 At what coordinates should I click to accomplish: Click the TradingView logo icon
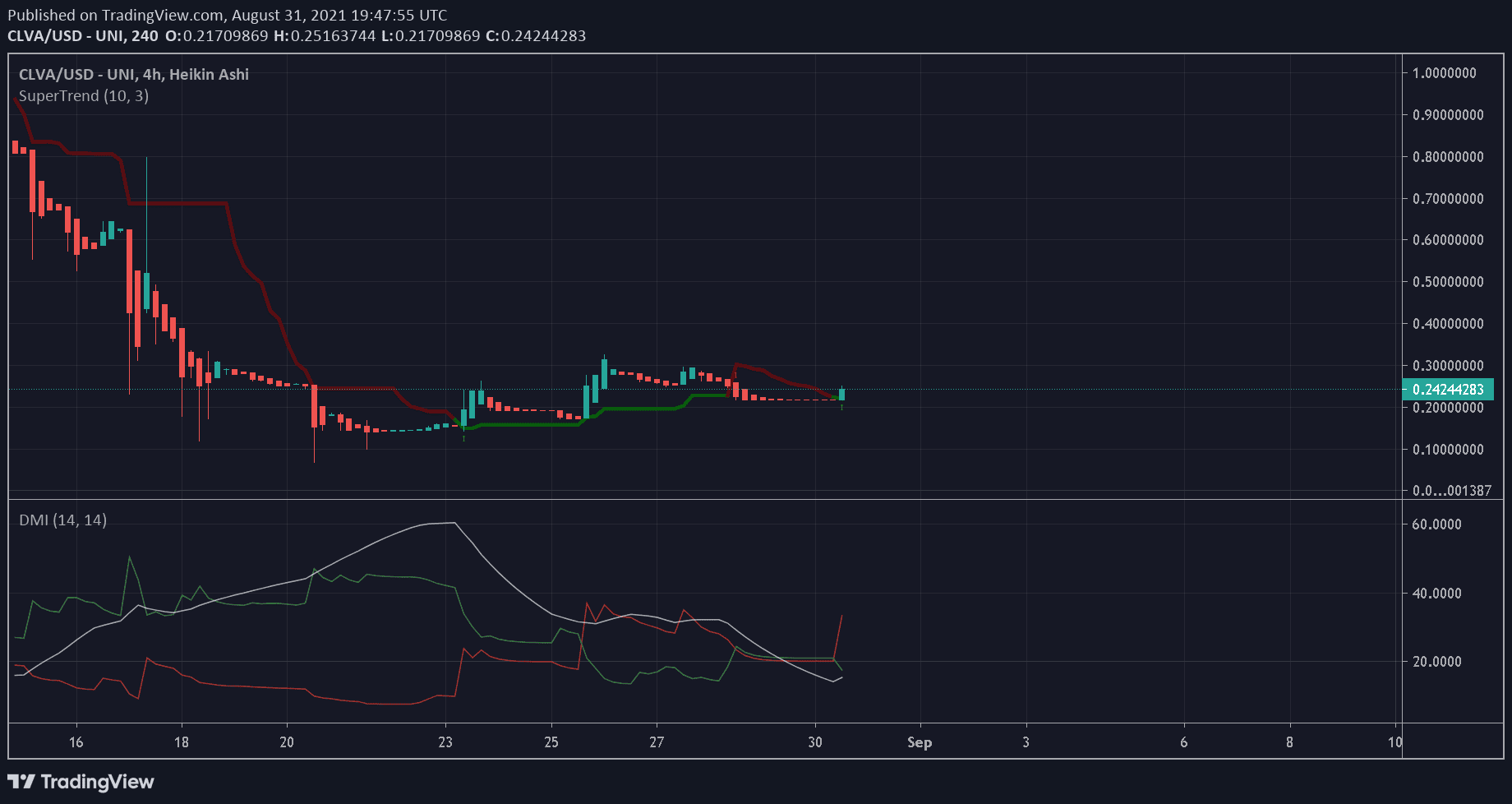pos(21,782)
